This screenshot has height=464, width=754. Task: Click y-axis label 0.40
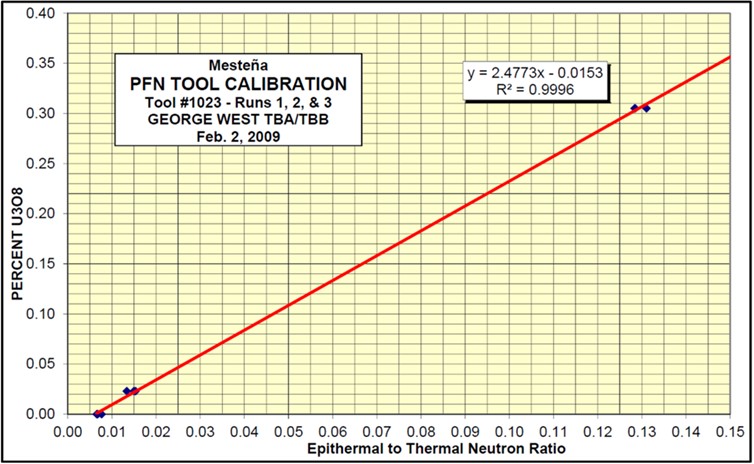[x=41, y=13]
